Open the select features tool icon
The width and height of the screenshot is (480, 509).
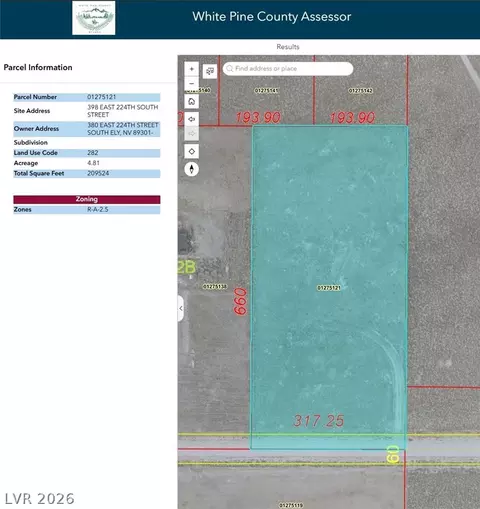[210, 71]
